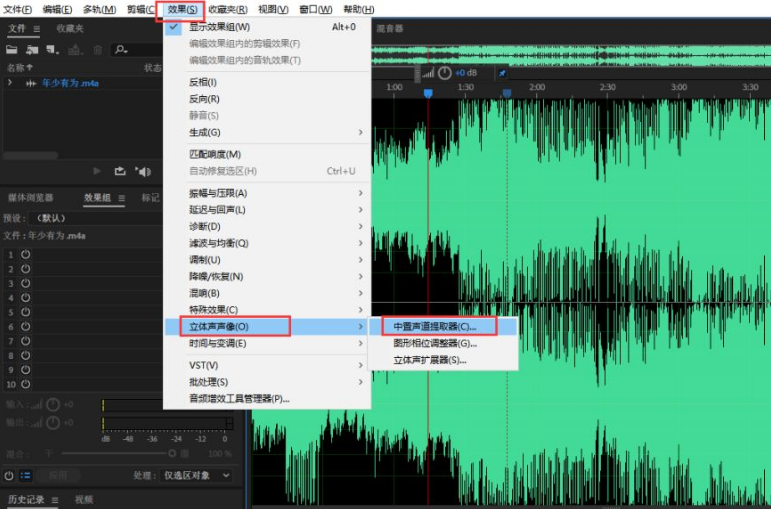Switch to the 媒体浏览器 tab
This screenshot has height=509, width=771.
(x=30, y=198)
